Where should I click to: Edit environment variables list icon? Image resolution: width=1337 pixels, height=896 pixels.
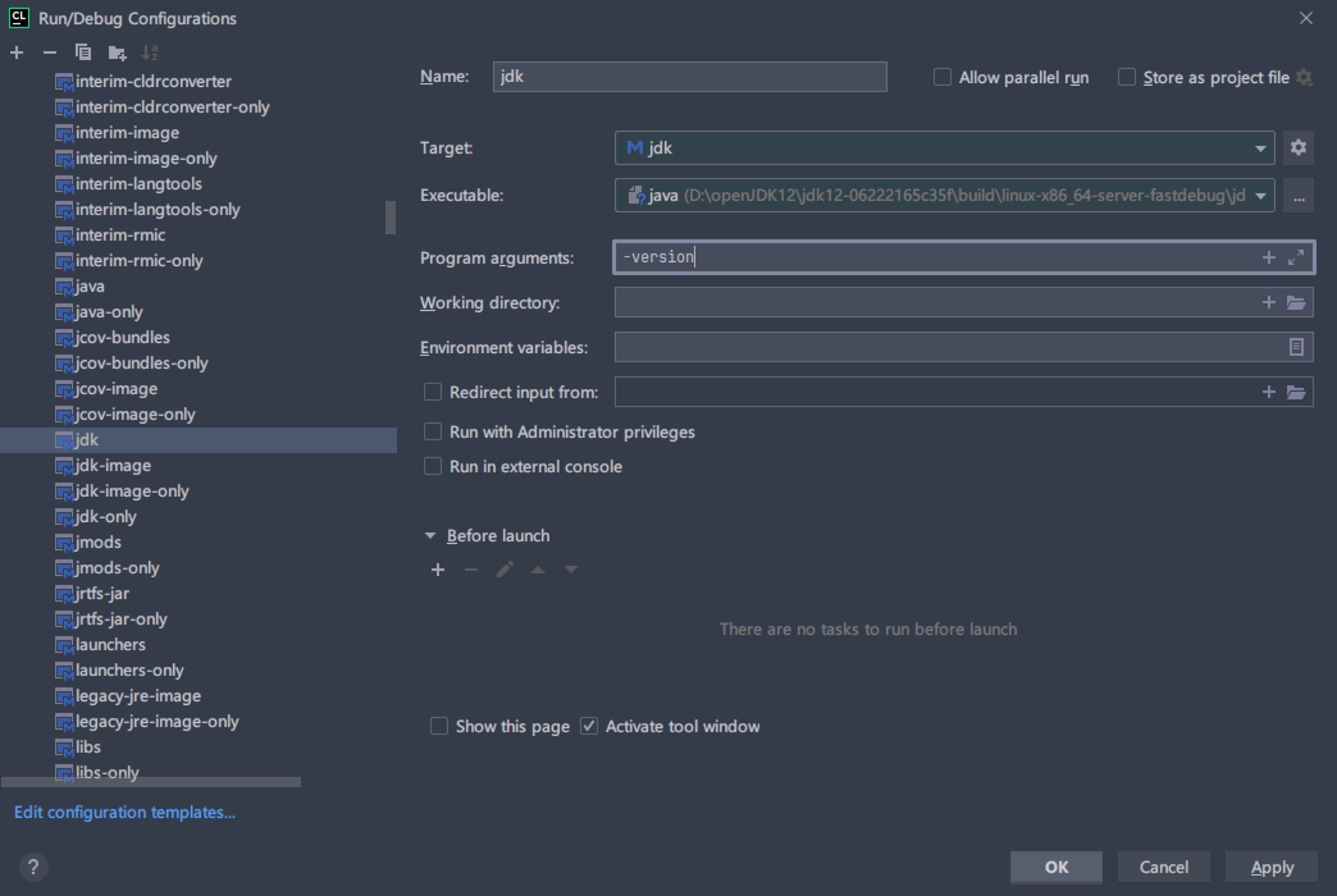(x=1296, y=347)
